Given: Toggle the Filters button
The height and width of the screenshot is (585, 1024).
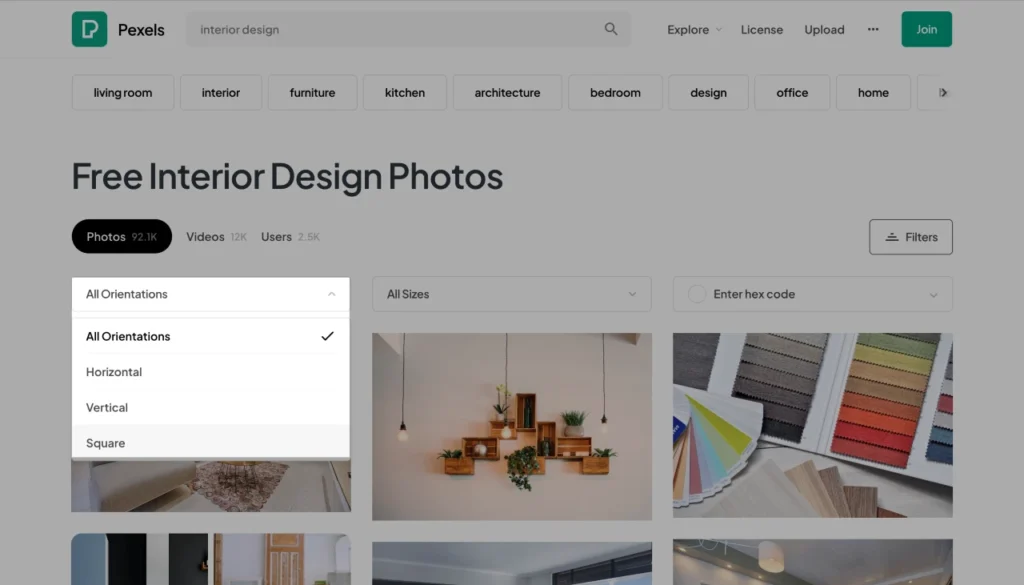Looking at the screenshot, I should pyautogui.click(x=910, y=237).
